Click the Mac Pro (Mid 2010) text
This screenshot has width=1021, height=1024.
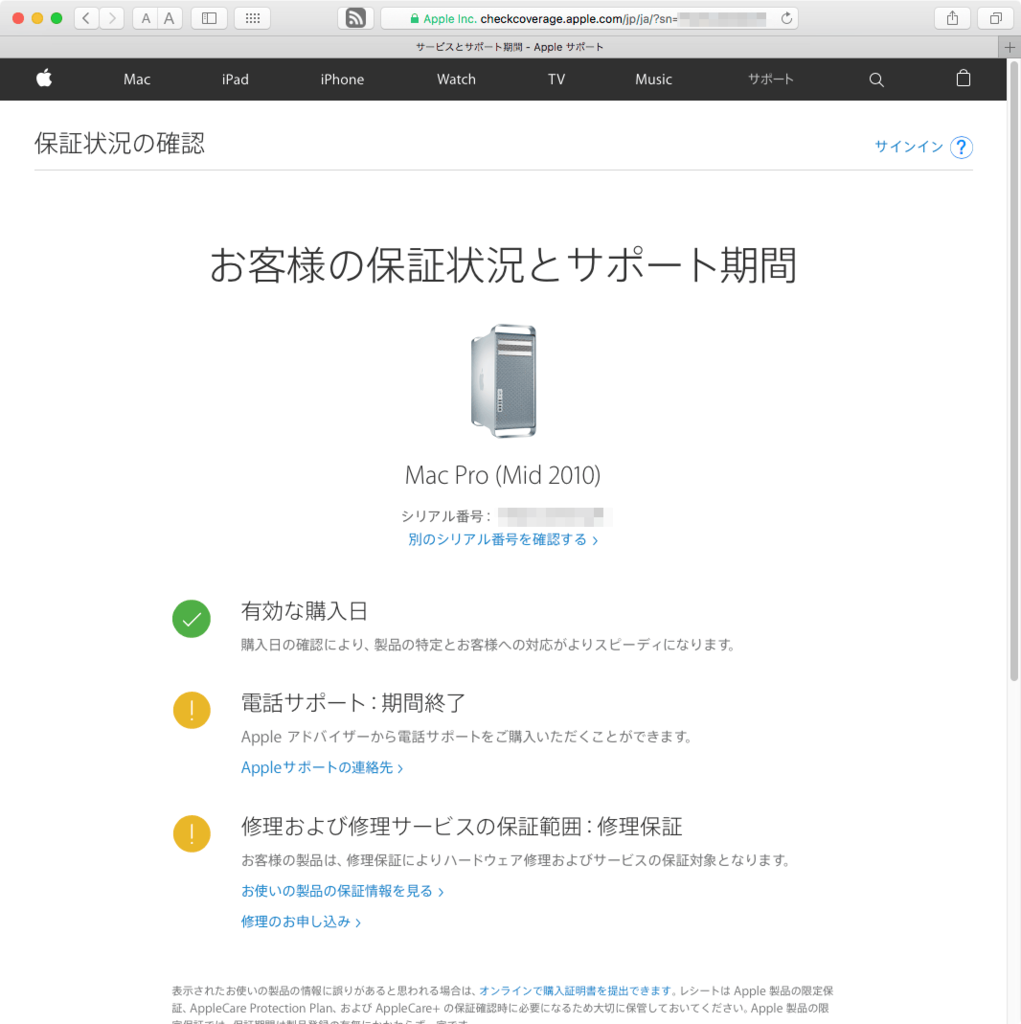pos(502,475)
